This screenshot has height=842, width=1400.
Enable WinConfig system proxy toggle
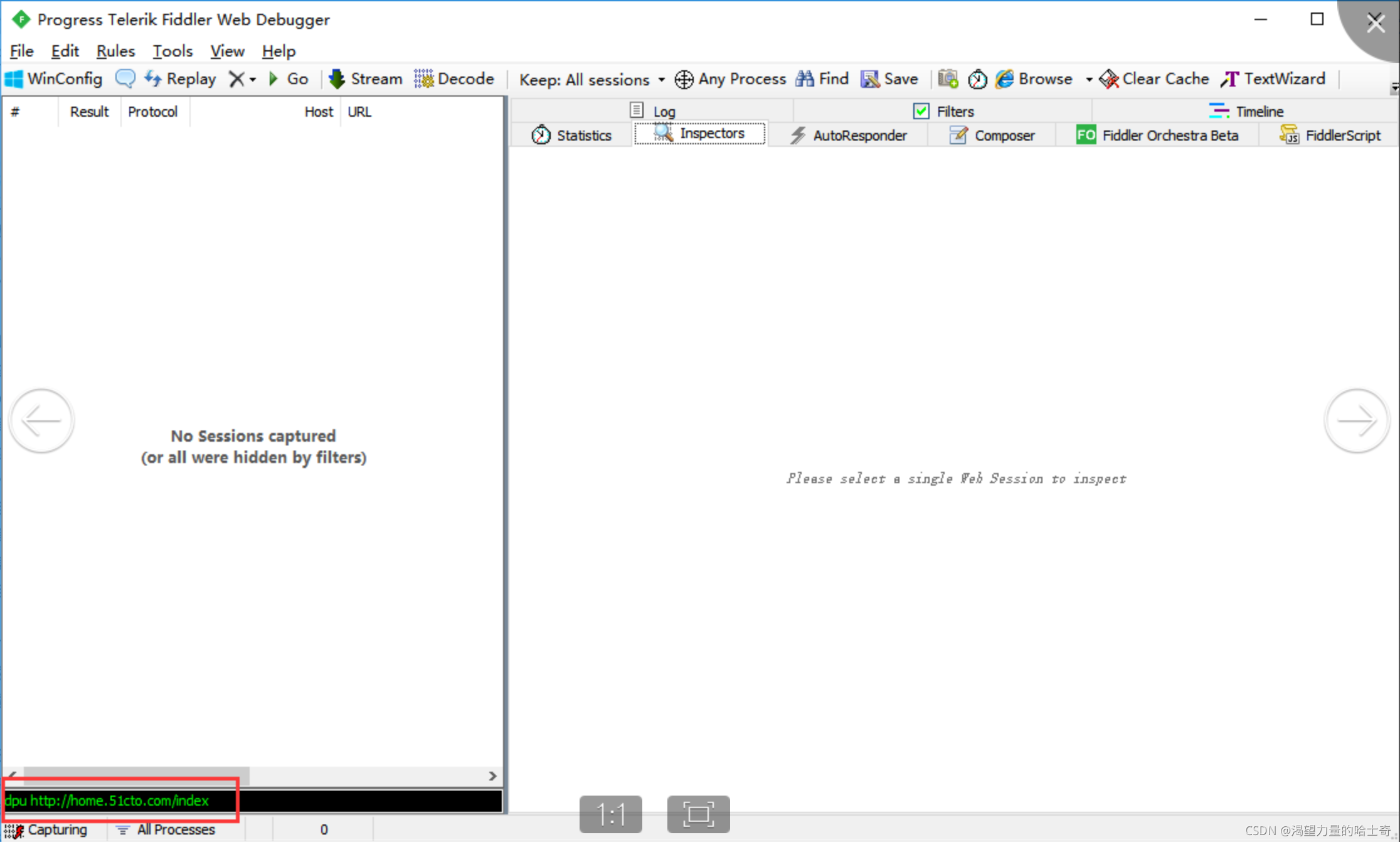55,79
